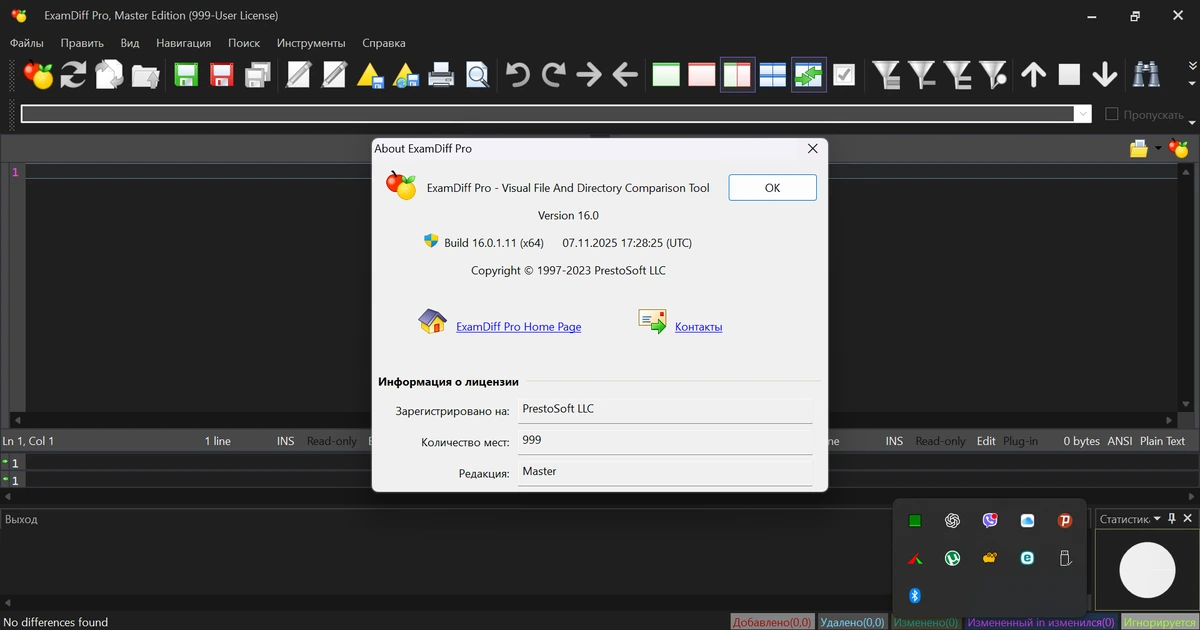Image resolution: width=1200 pixels, height=630 pixels.
Task: Click the yellow triangle save diff icon
Action: [x=371, y=75]
